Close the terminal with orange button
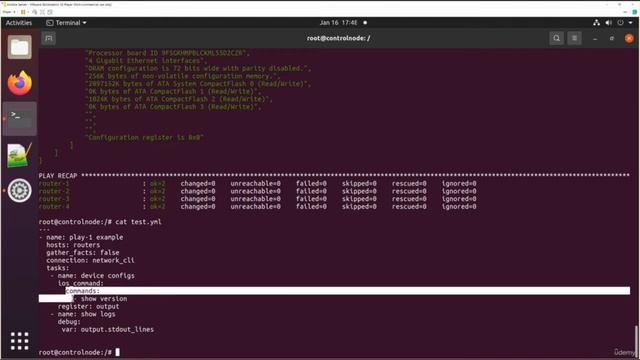640x360 pixels. (629, 38)
